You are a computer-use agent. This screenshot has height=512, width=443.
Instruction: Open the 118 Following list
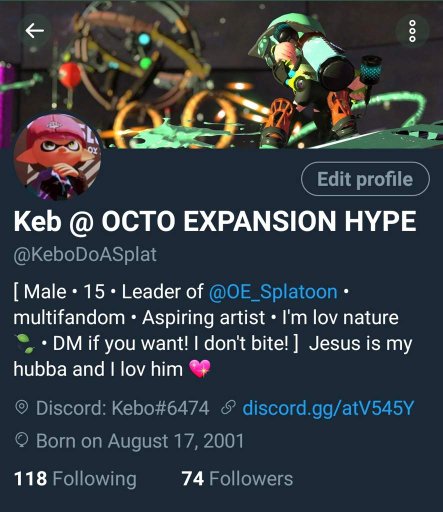(75, 479)
